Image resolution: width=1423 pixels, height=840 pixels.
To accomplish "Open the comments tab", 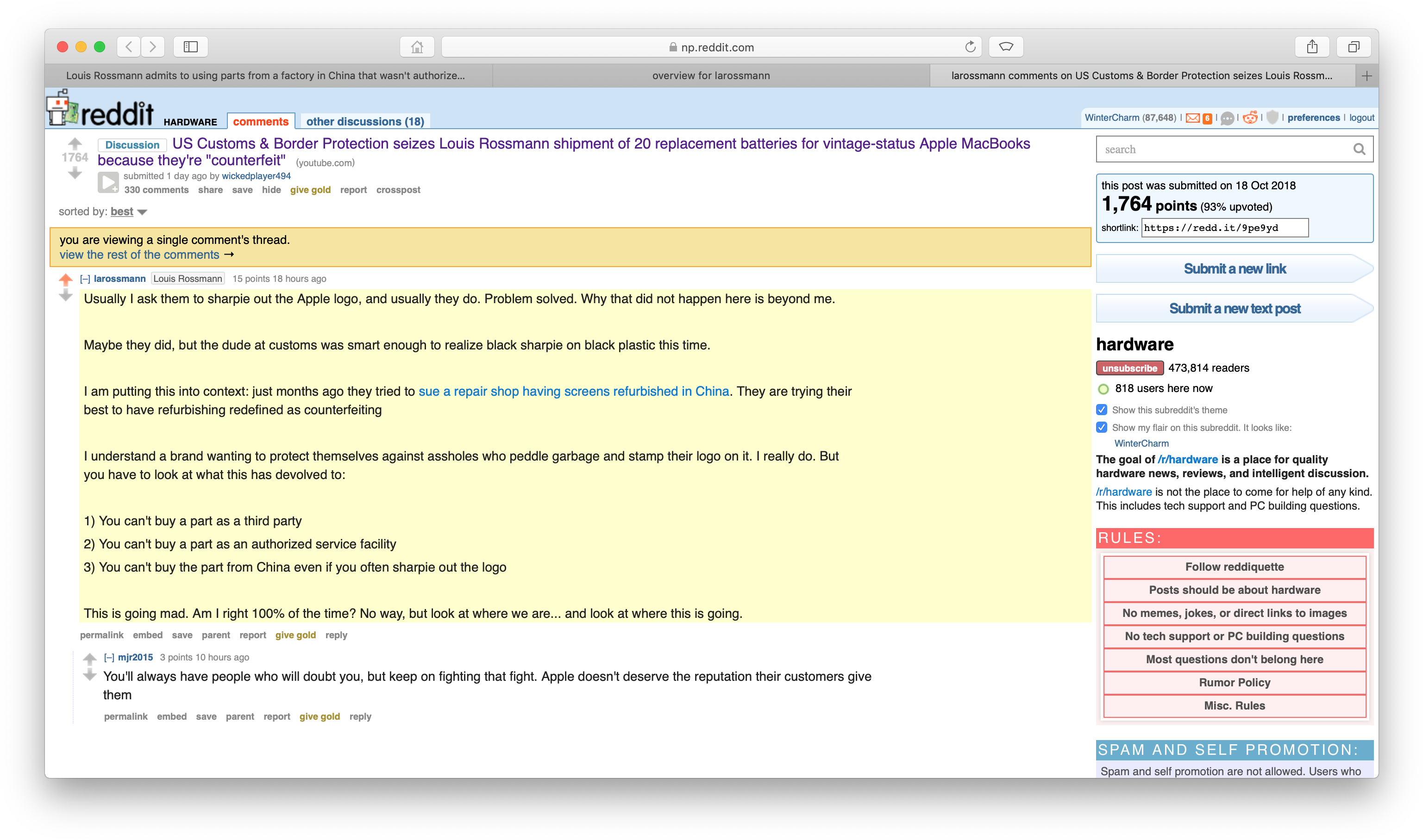I will 261,122.
